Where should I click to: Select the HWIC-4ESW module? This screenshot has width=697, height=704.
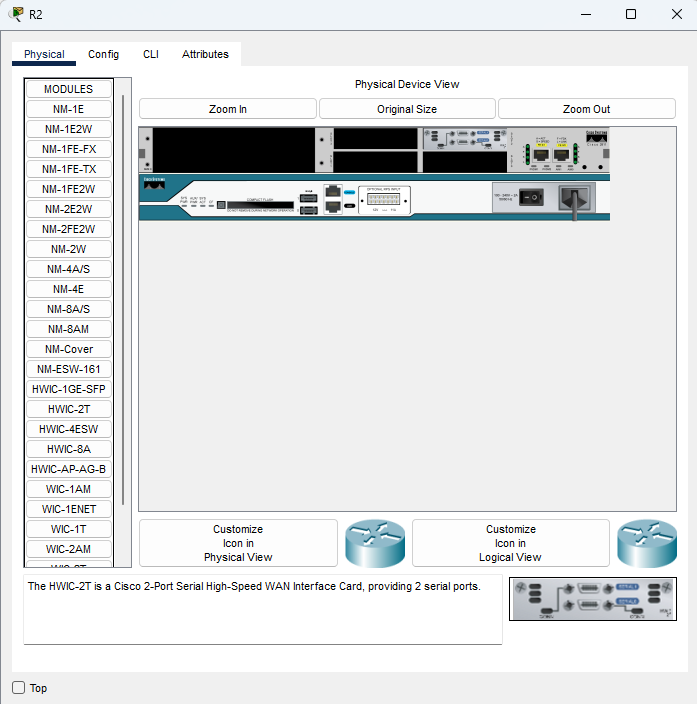pyautogui.click(x=69, y=429)
